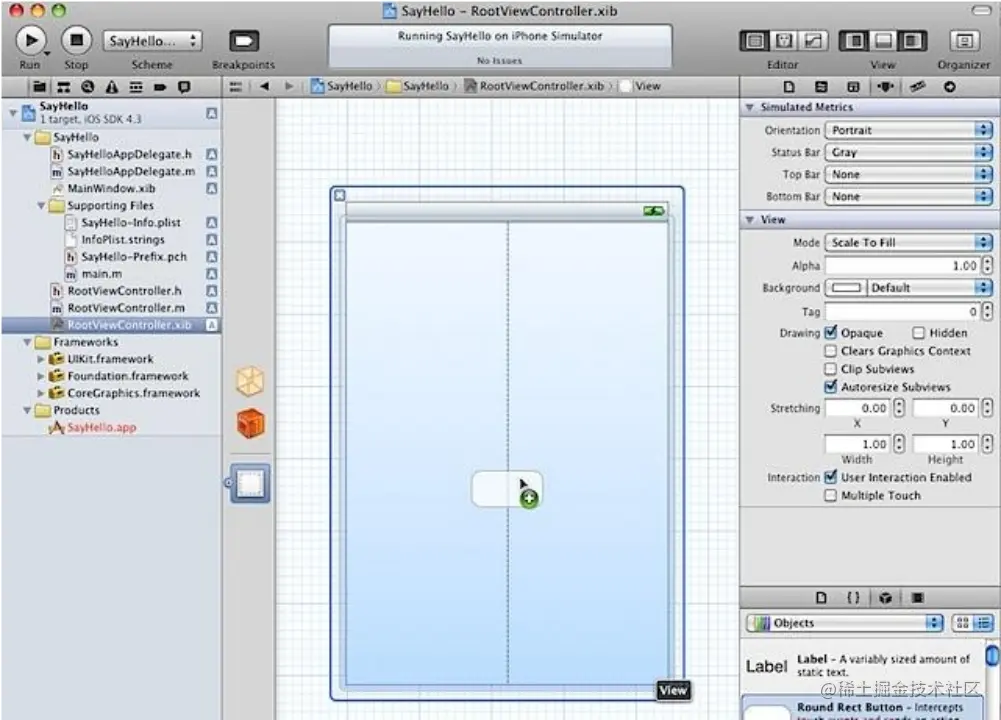Show the Object library

[x=885, y=597]
